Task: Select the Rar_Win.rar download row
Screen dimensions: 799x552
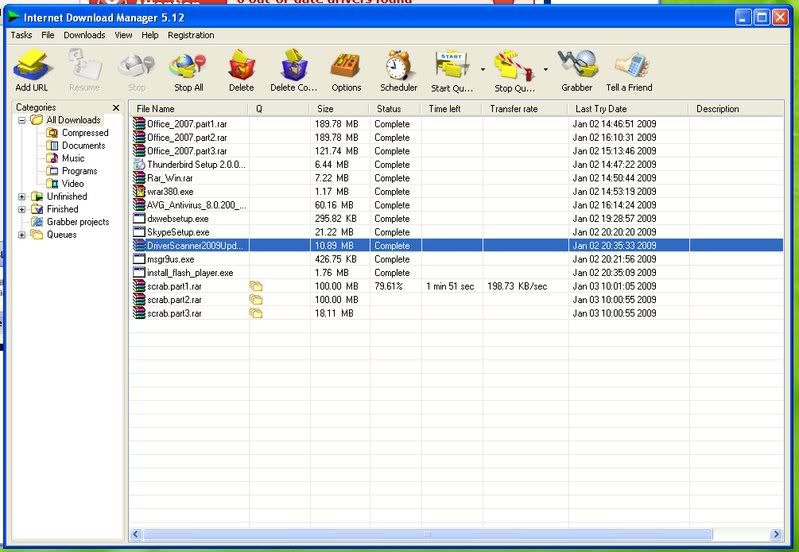Action: tap(457, 178)
